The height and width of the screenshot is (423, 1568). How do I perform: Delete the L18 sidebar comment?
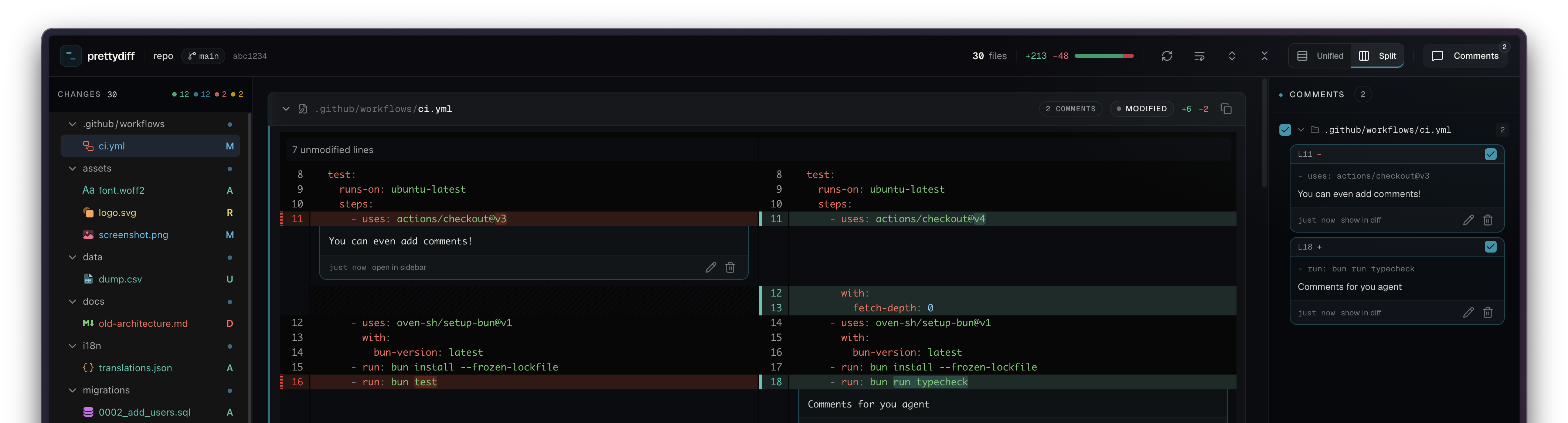(1488, 313)
